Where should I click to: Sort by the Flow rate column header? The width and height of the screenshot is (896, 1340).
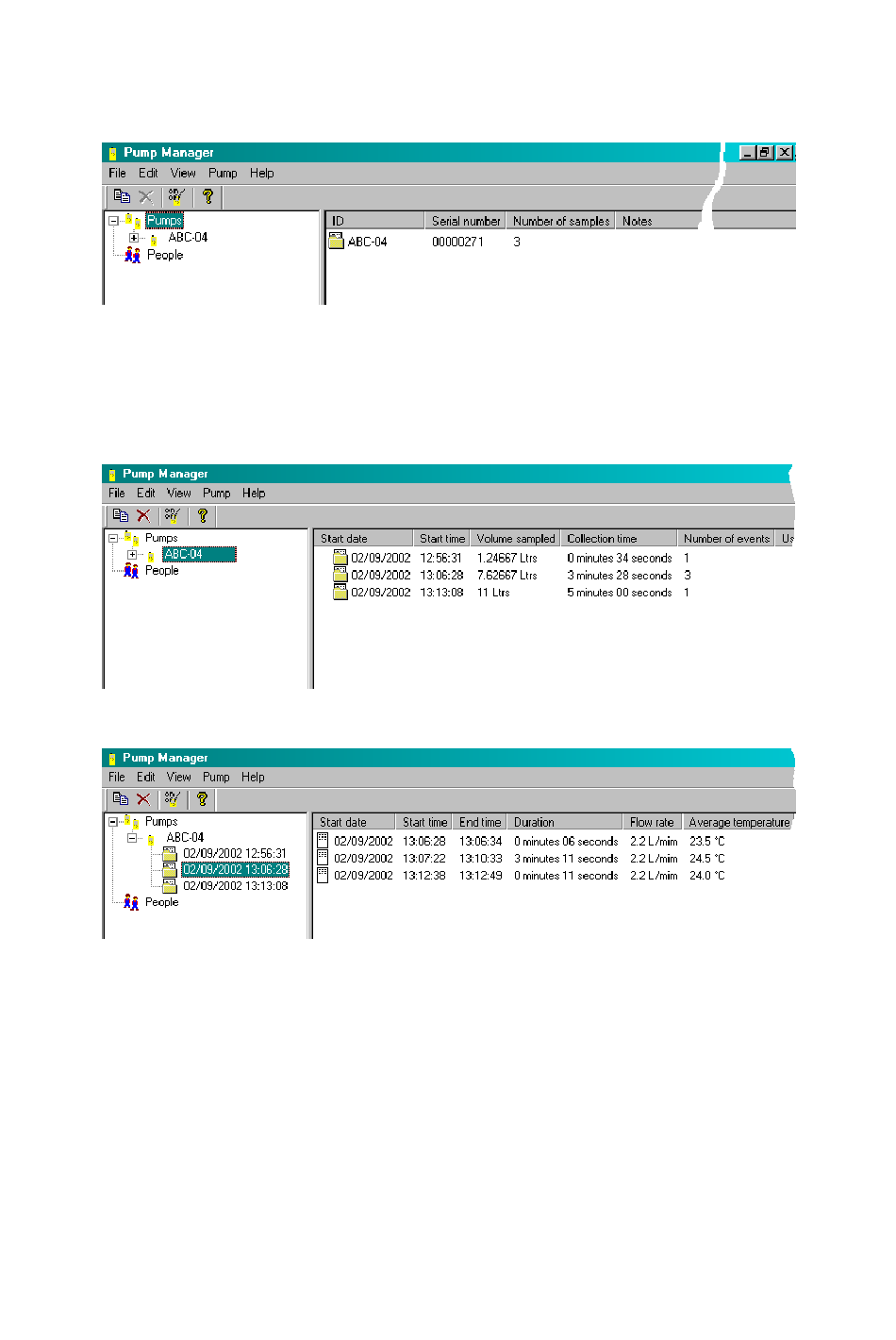(x=653, y=823)
